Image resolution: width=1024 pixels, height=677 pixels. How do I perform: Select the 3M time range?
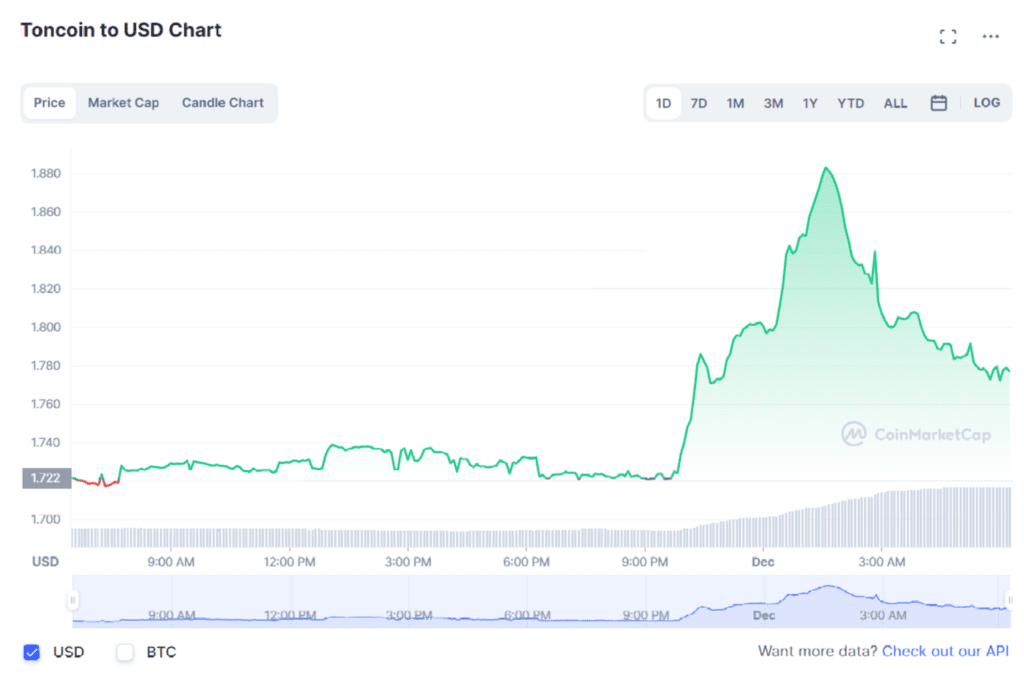click(x=773, y=103)
